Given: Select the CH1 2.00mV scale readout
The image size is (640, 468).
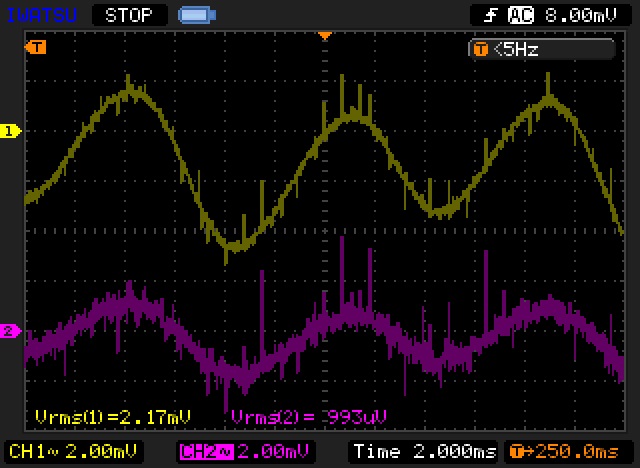Looking at the screenshot, I should coord(73,452).
